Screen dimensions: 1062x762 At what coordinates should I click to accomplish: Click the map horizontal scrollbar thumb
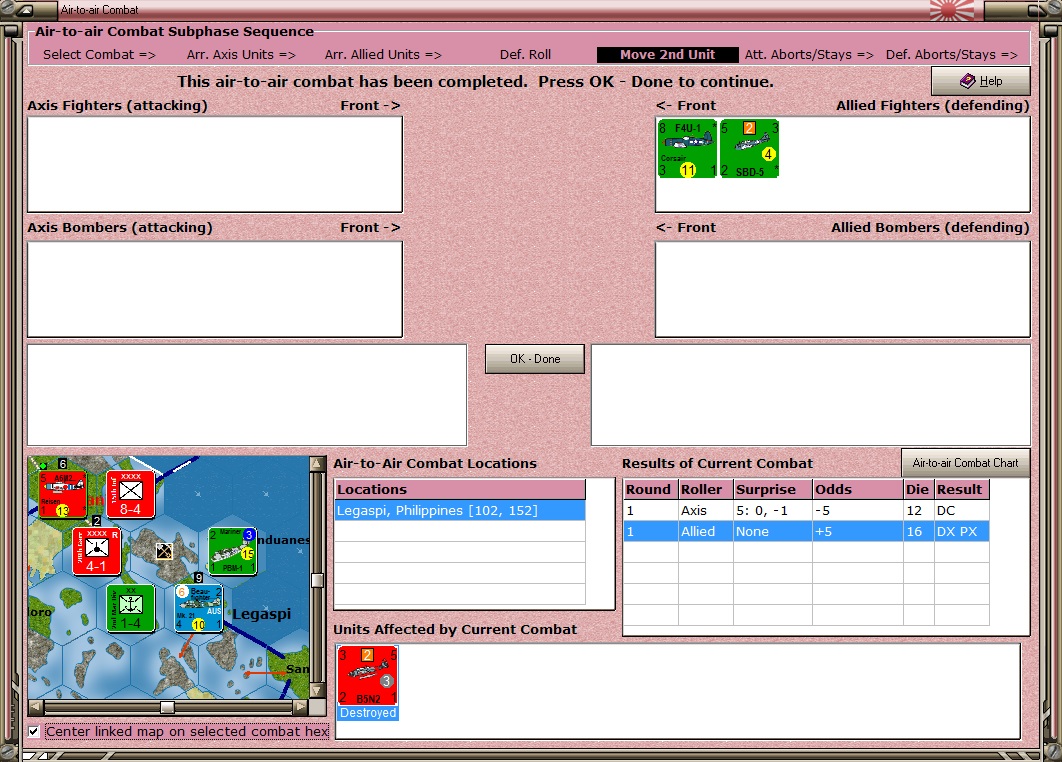[167, 707]
